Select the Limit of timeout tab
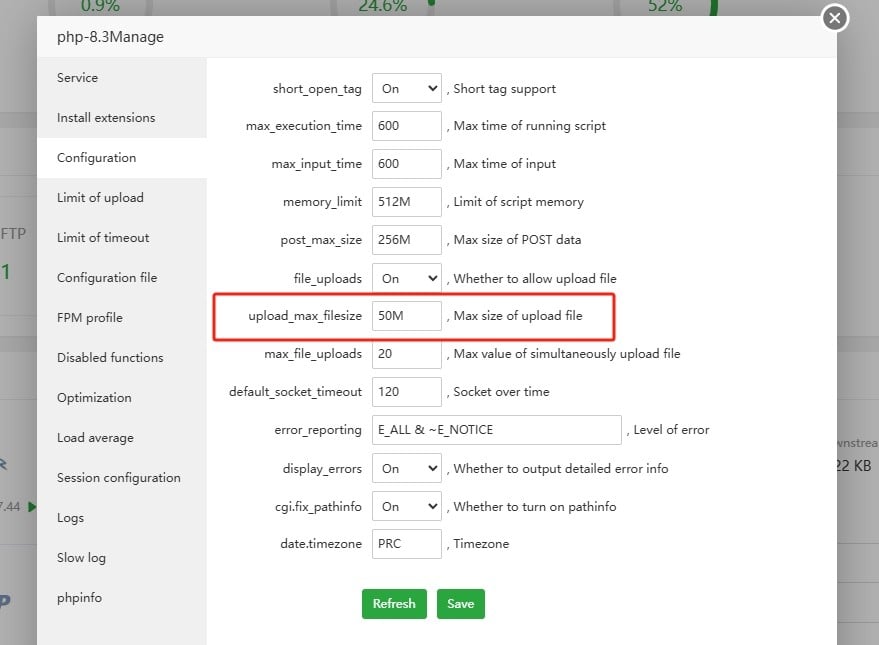The width and height of the screenshot is (879, 645). (x=103, y=238)
